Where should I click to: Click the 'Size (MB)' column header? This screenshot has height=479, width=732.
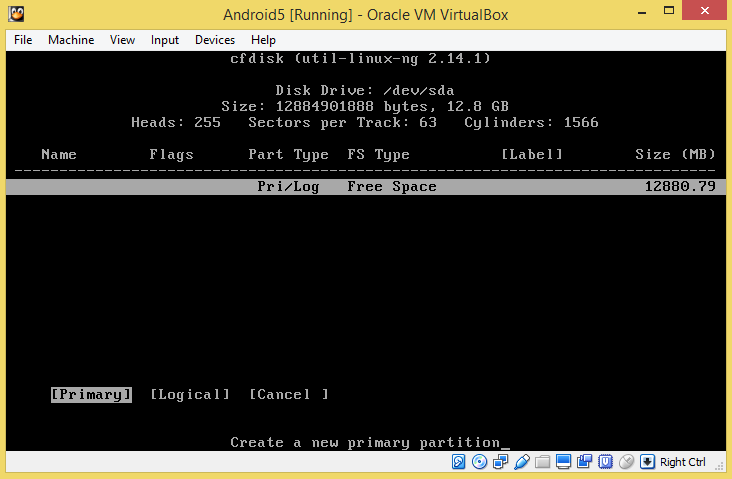click(x=675, y=155)
